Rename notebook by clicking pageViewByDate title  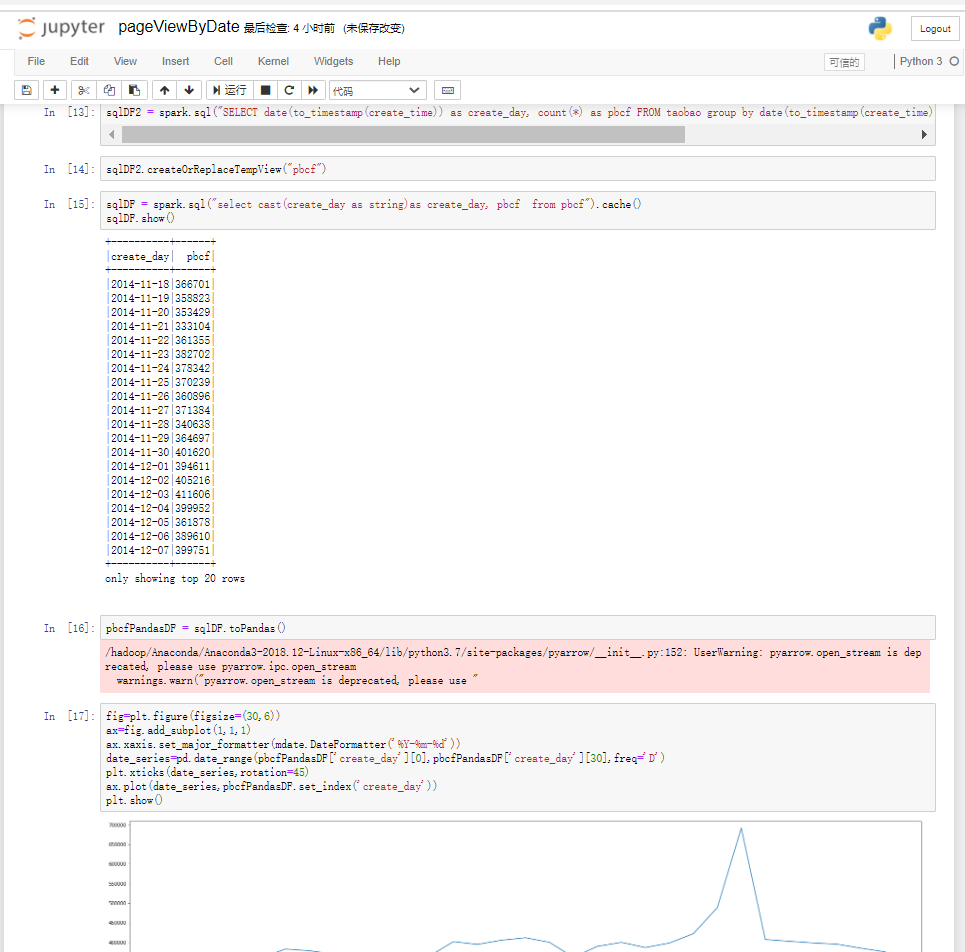(x=178, y=27)
